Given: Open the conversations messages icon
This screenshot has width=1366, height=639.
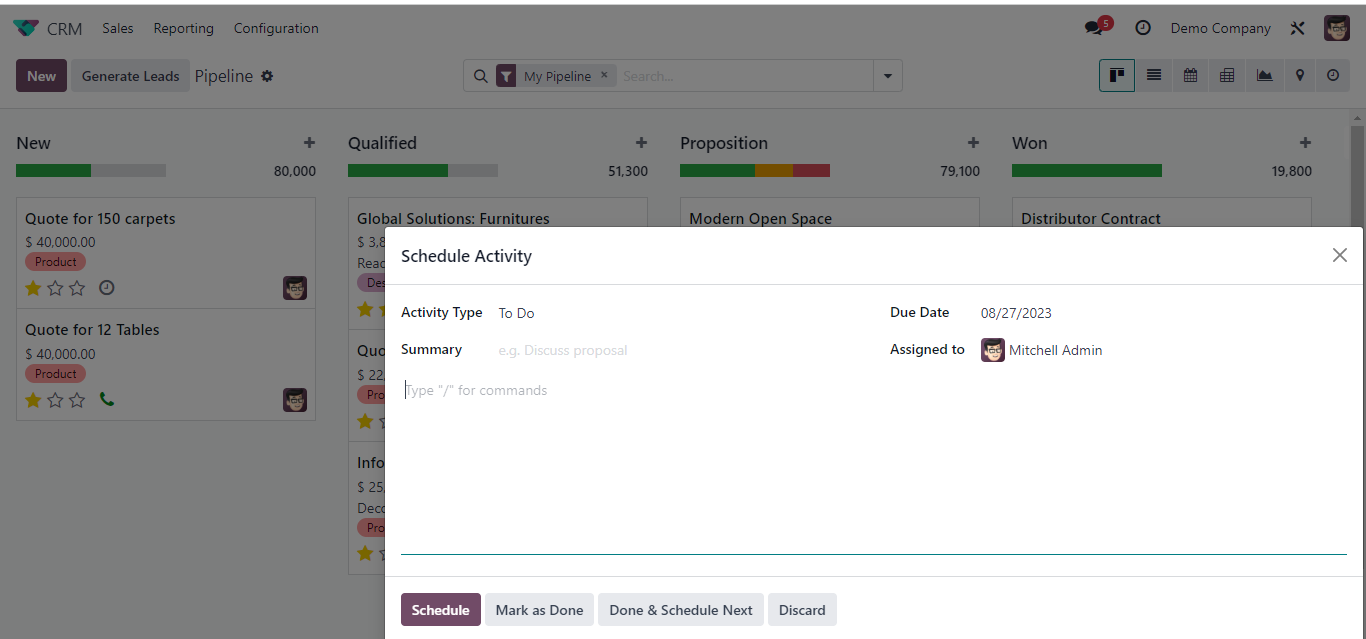Looking at the screenshot, I should [x=1094, y=28].
